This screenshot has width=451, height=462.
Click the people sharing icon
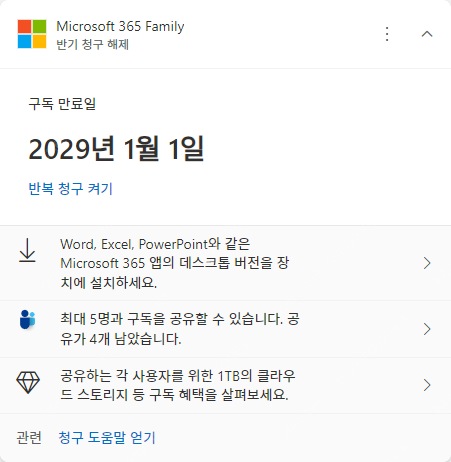pos(27,319)
